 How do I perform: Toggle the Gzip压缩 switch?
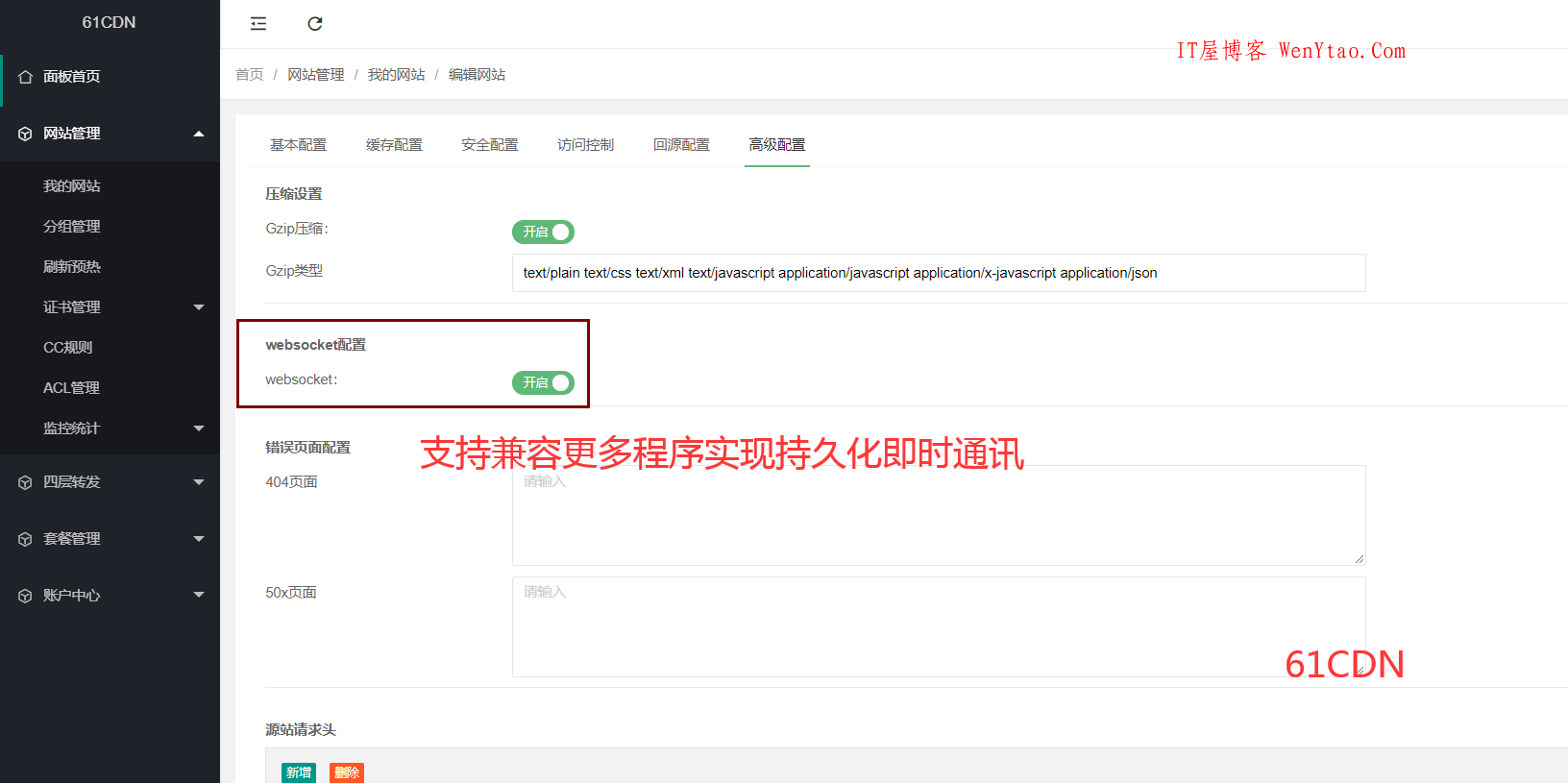[x=543, y=232]
